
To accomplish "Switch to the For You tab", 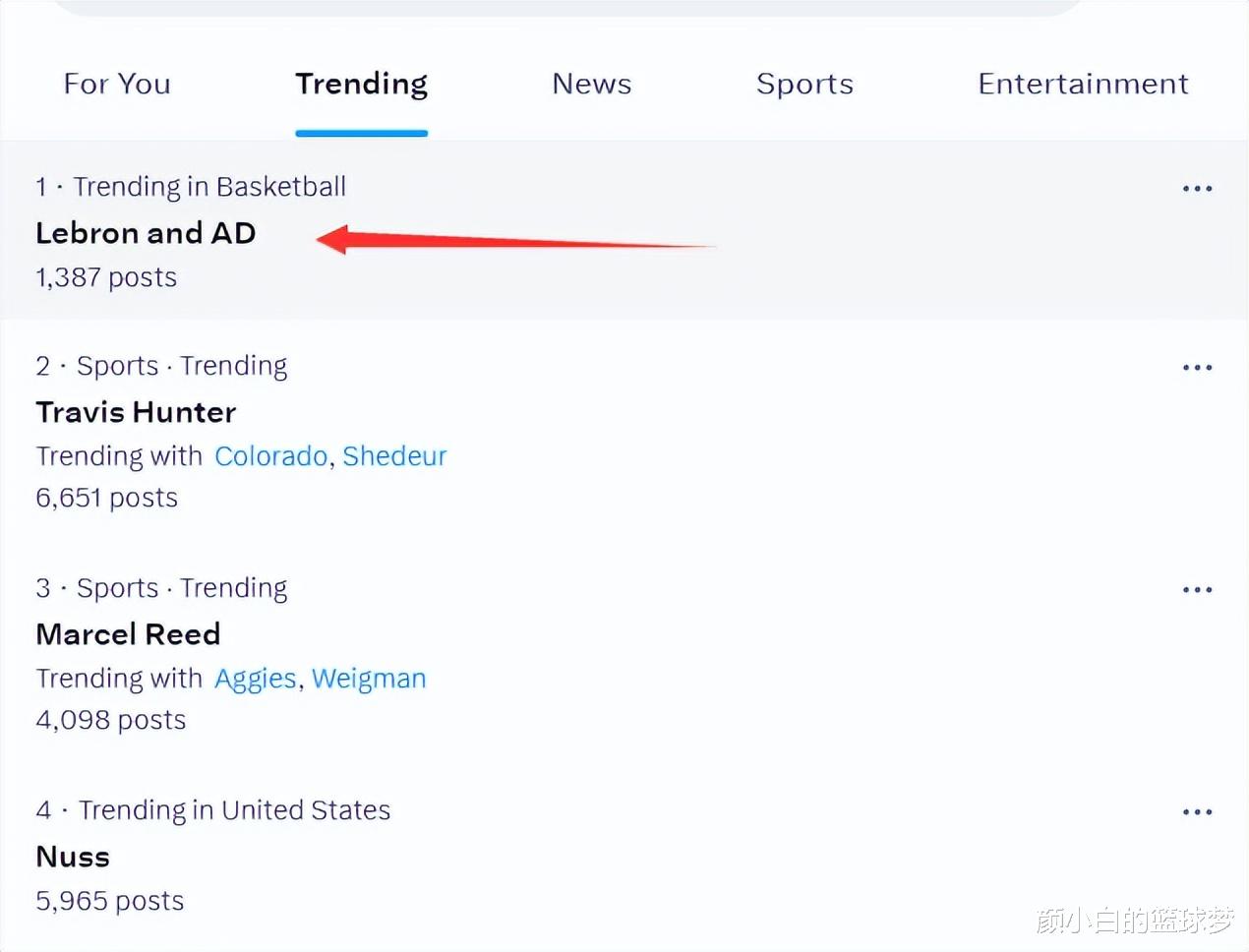I will tap(117, 84).
